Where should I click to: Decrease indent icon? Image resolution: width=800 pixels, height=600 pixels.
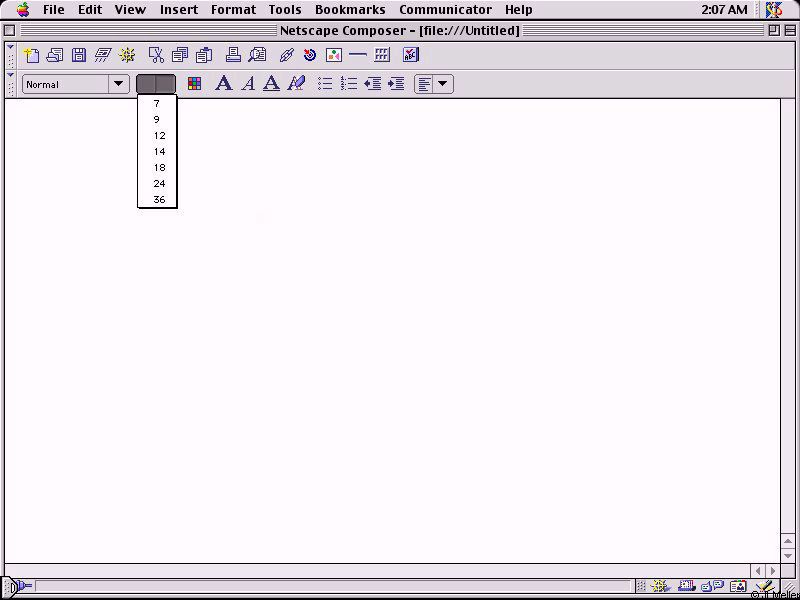(x=372, y=84)
